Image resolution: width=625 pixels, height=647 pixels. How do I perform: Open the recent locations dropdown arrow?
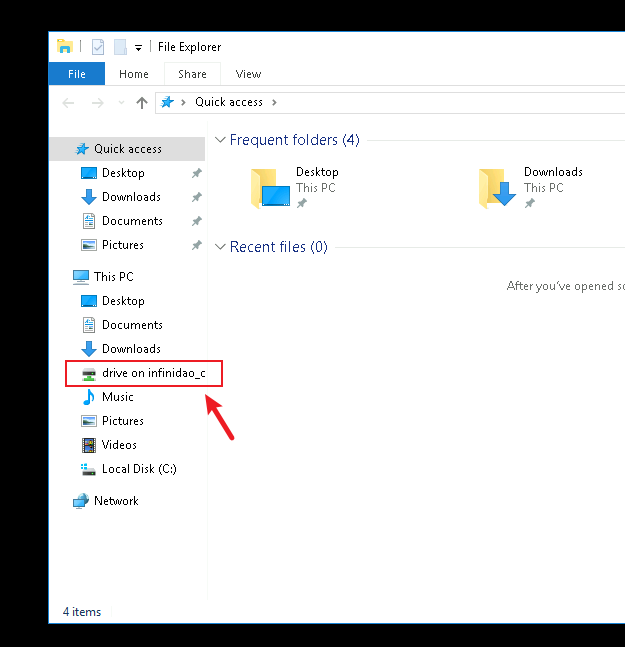point(121,102)
